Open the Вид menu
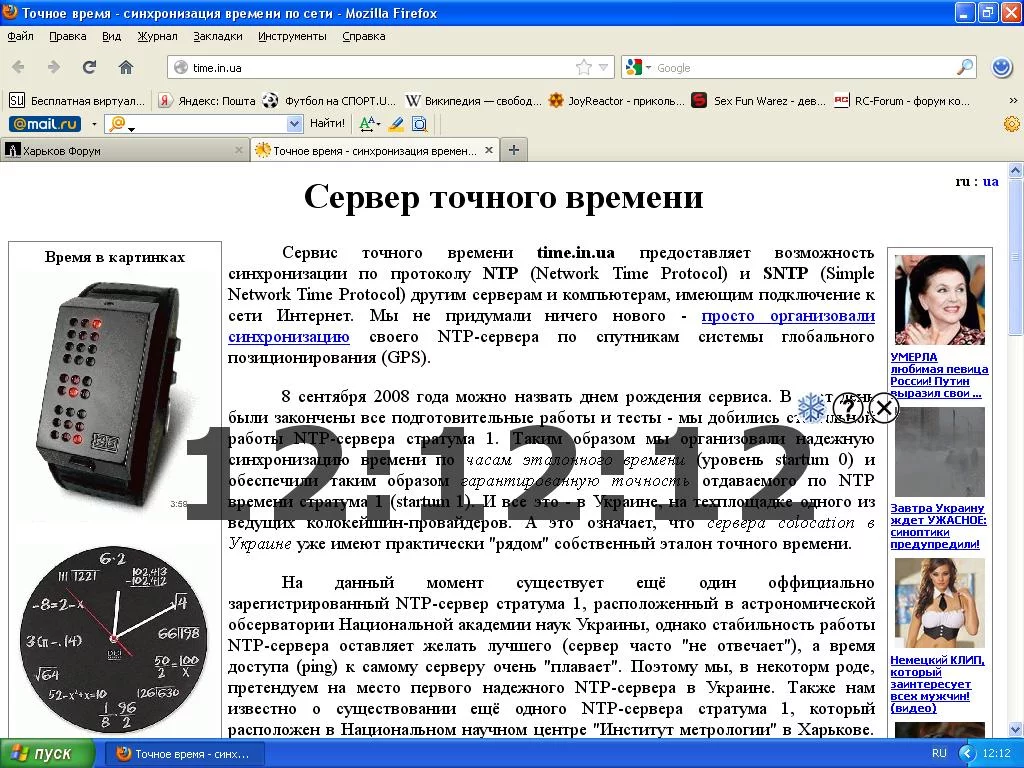This screenshot has width=1024, height=768. (112, 37)
